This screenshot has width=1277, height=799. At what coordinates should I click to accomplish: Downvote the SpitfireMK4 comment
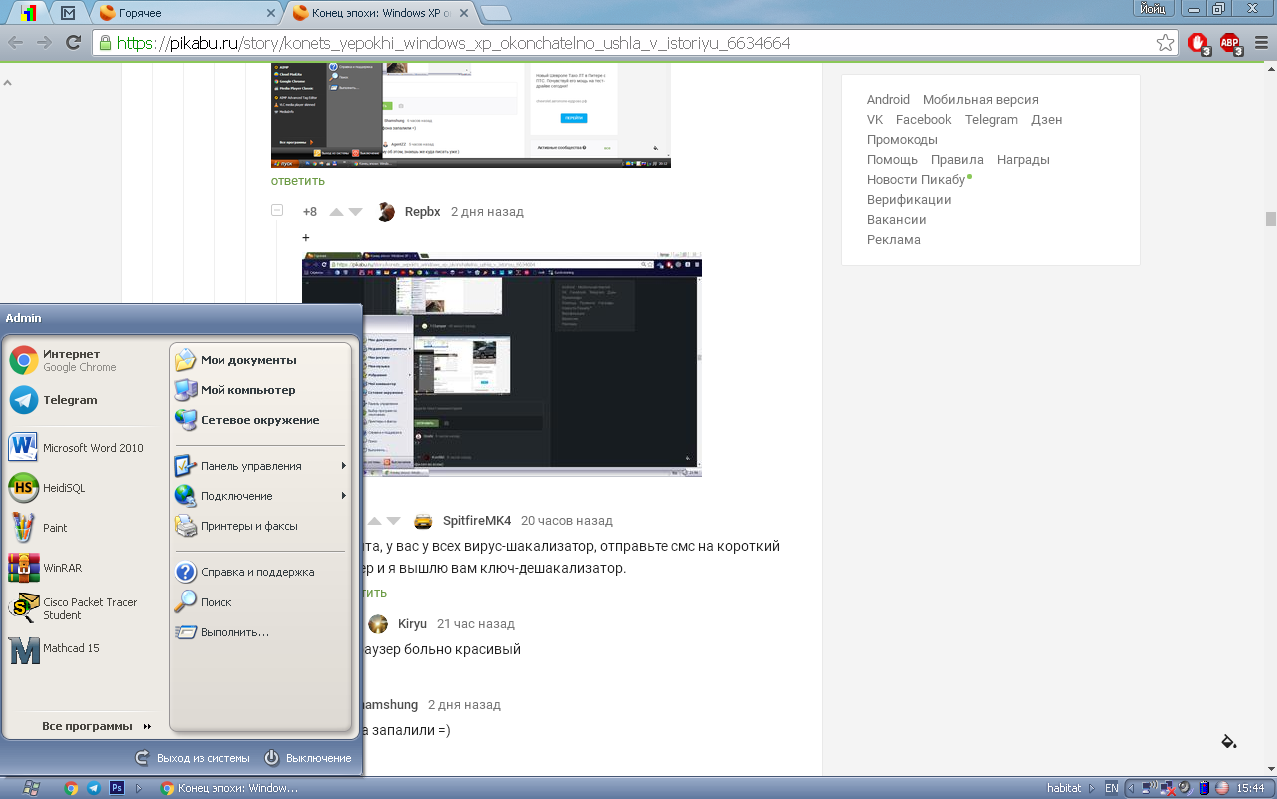393,521
